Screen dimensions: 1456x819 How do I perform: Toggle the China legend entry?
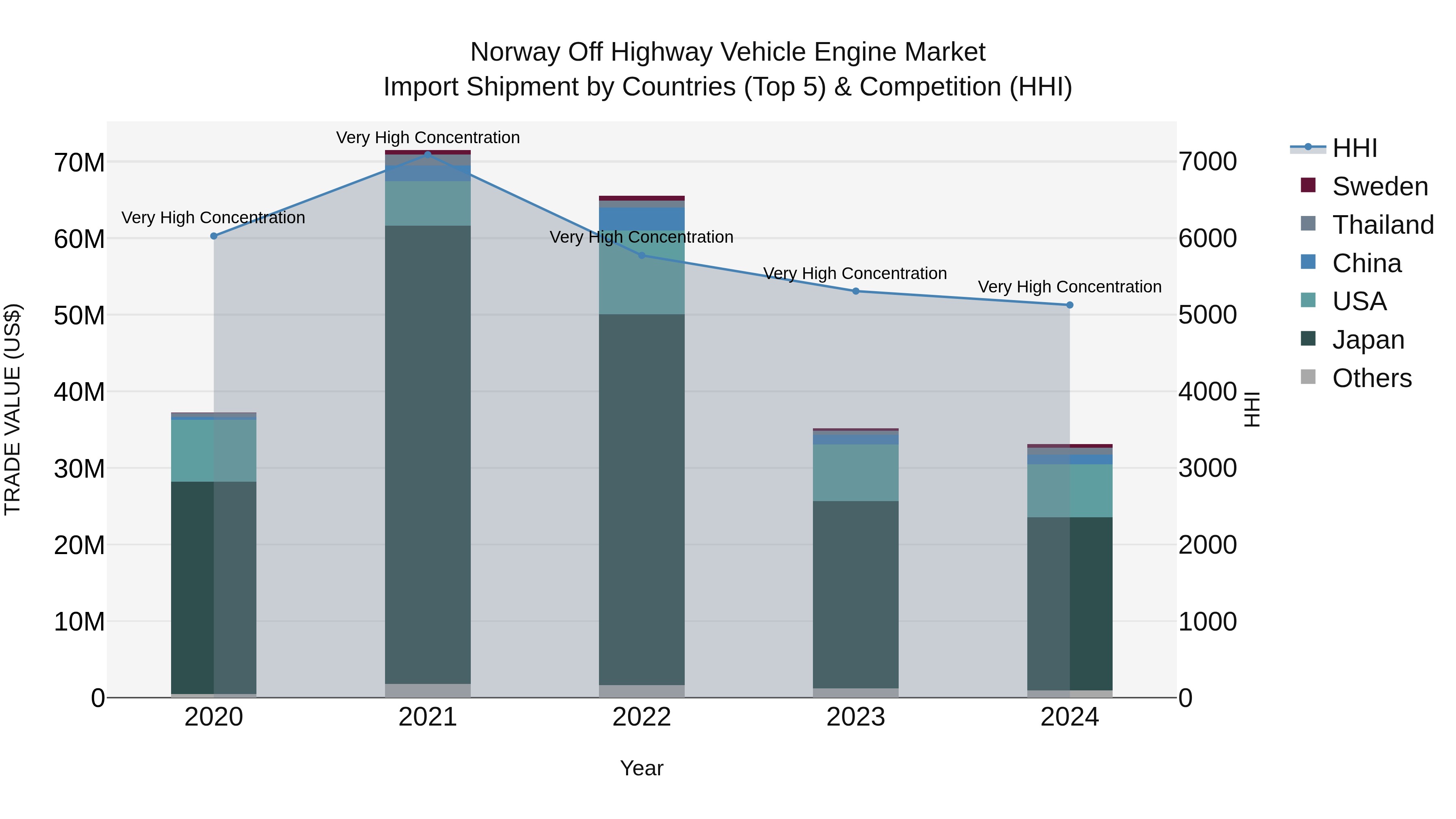(1351, 263)
